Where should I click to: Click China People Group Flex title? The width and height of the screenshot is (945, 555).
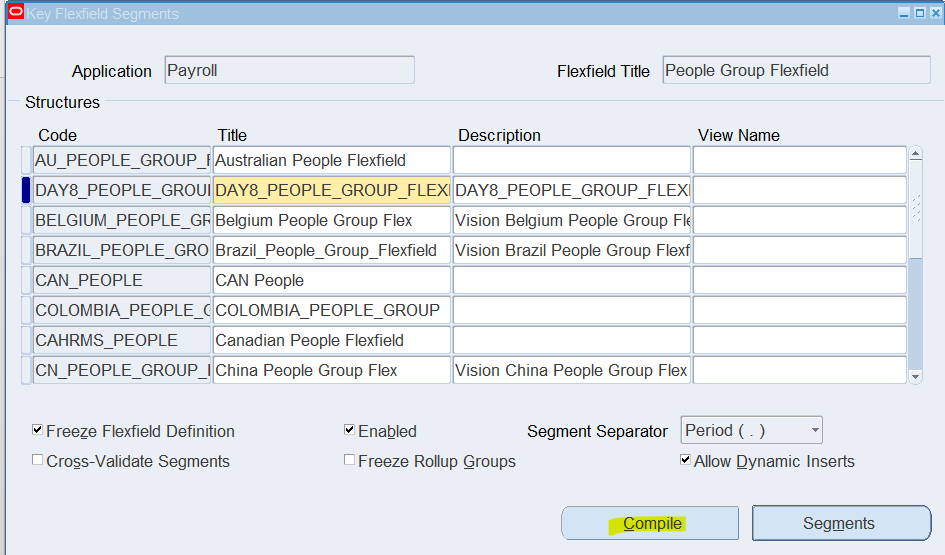331,370
